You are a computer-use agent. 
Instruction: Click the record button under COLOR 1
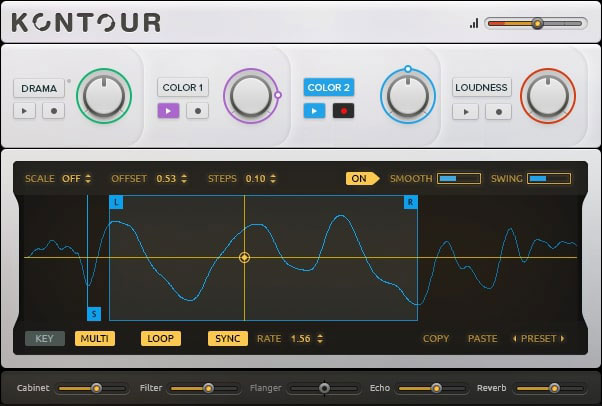pyautogui.click(x=197, y=111)
